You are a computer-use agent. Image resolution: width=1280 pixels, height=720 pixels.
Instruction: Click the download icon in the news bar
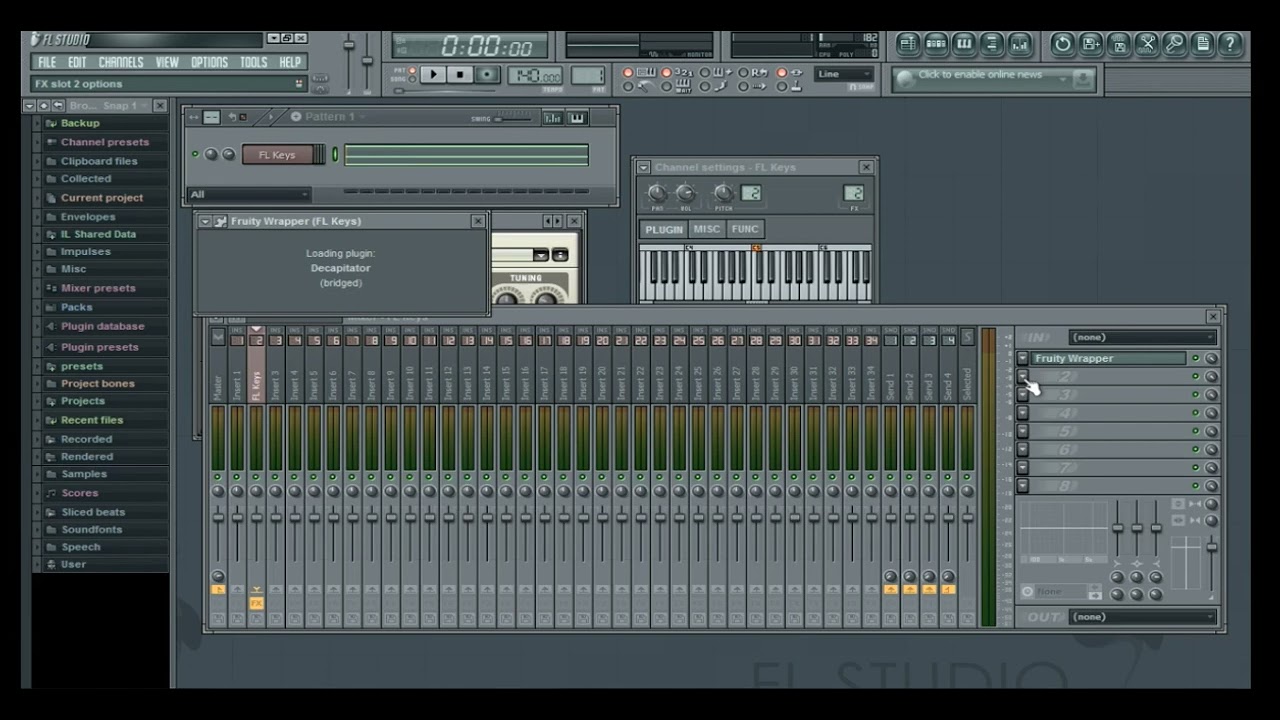(1082, 78)
